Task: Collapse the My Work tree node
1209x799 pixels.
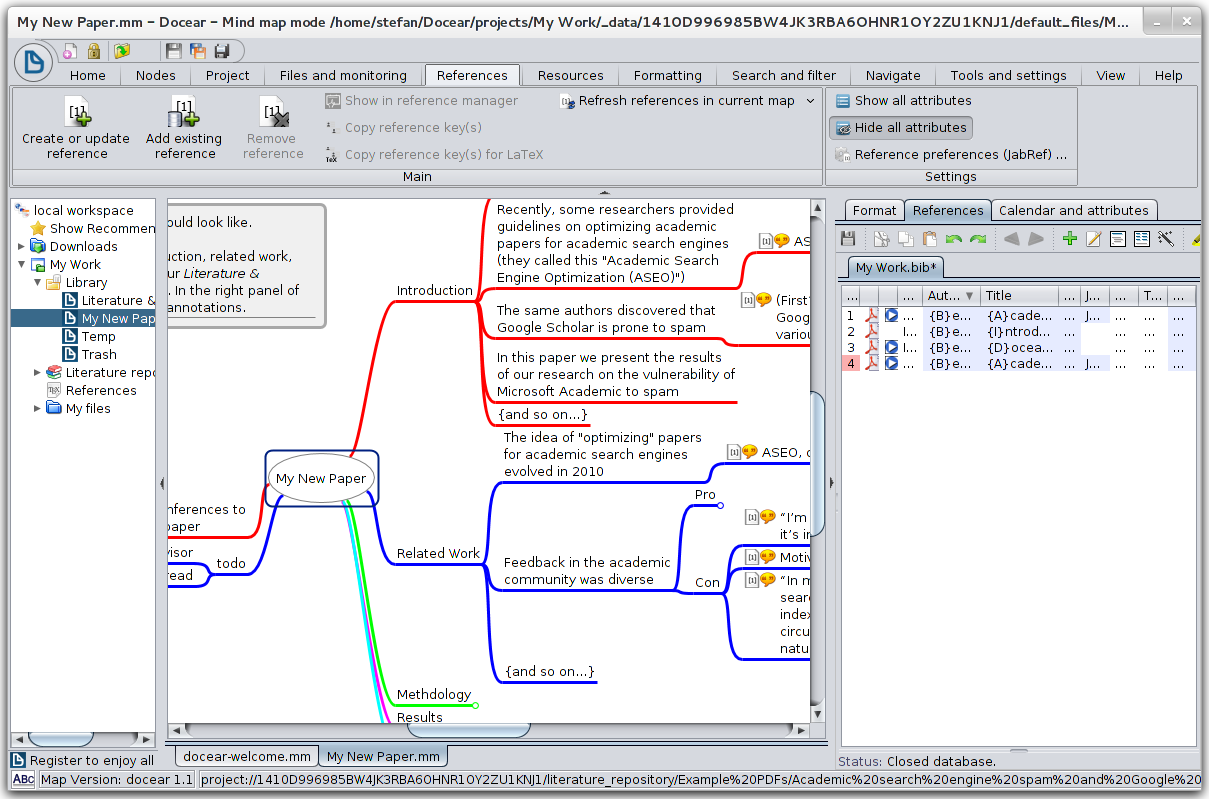Action: point(22,264)
